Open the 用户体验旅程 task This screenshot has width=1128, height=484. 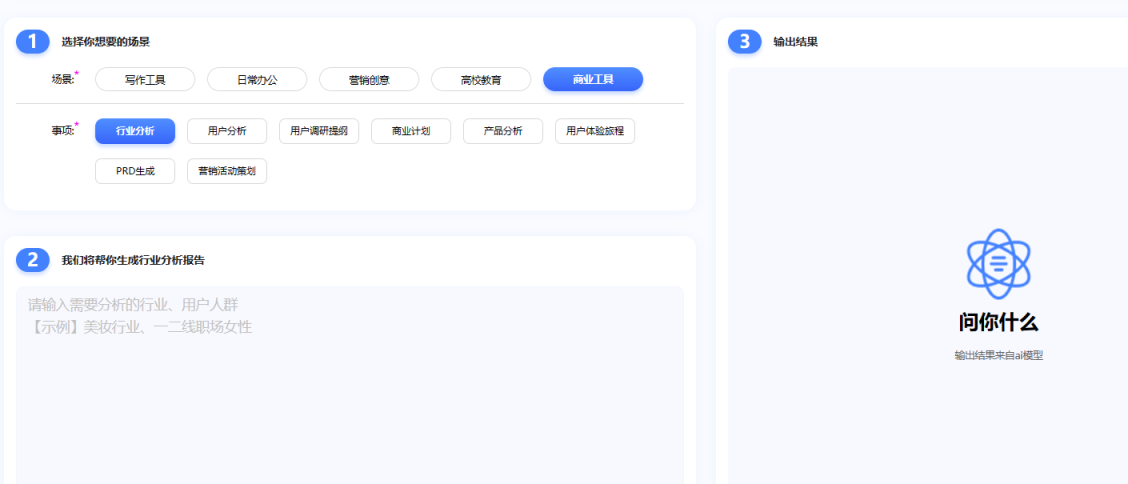595,131
